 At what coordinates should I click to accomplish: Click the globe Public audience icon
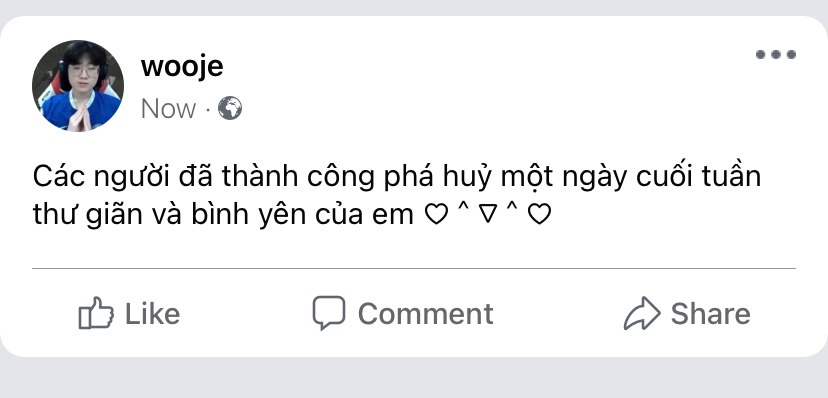(x=230, y=108)
